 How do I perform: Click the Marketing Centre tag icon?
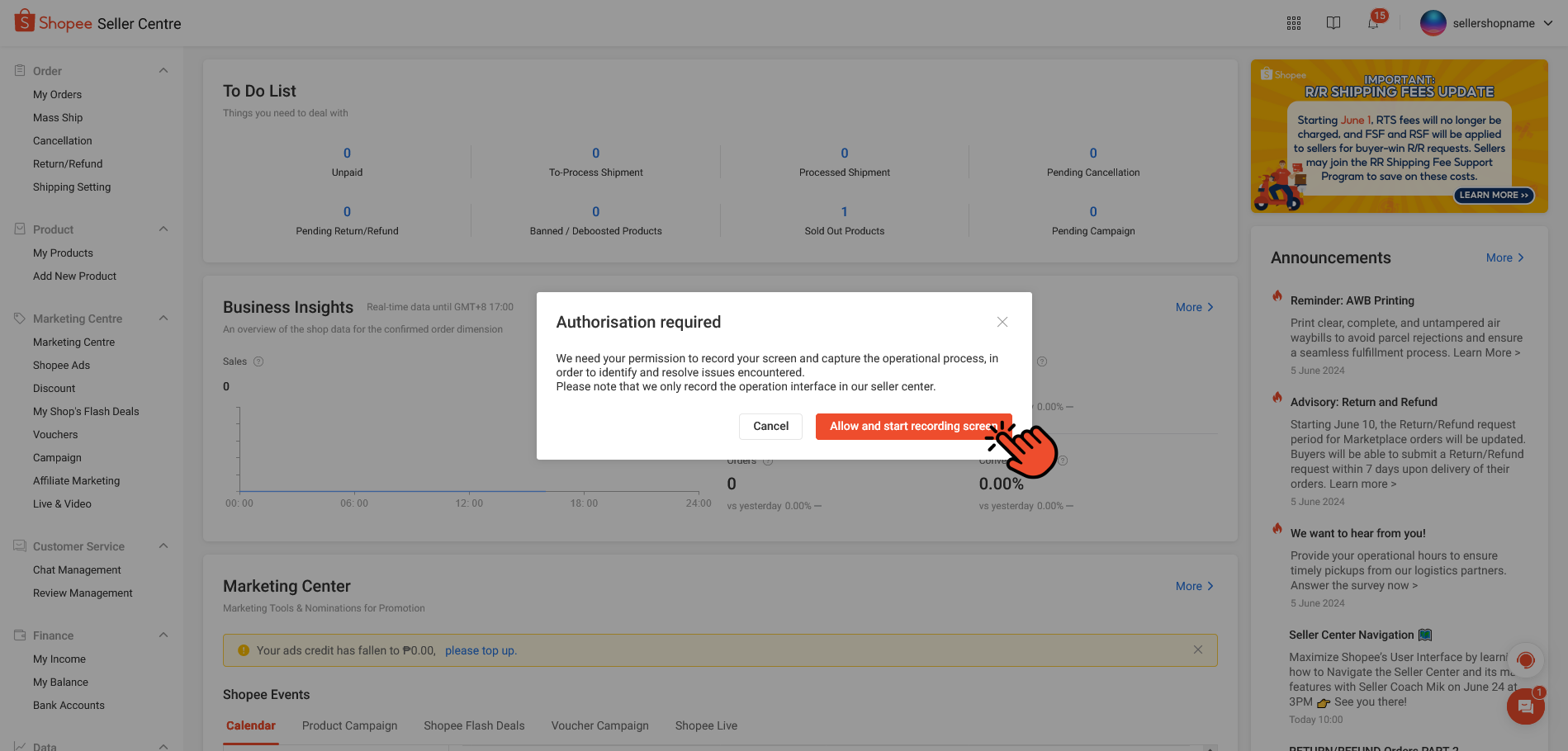[x=20, y=319]
